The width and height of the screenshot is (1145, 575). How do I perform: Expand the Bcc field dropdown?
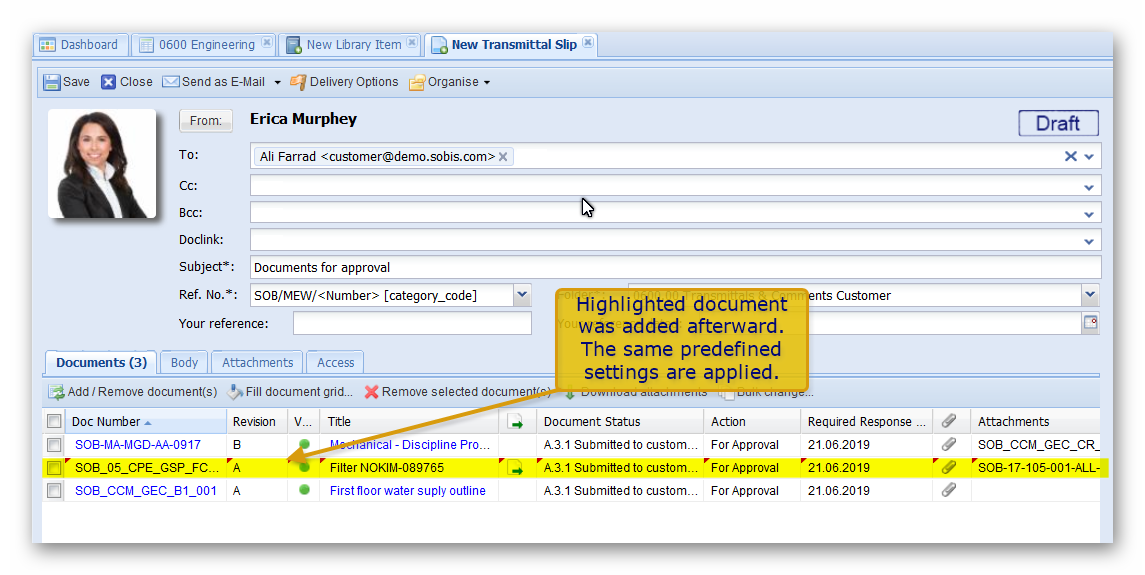click(x=1089, y=214)
